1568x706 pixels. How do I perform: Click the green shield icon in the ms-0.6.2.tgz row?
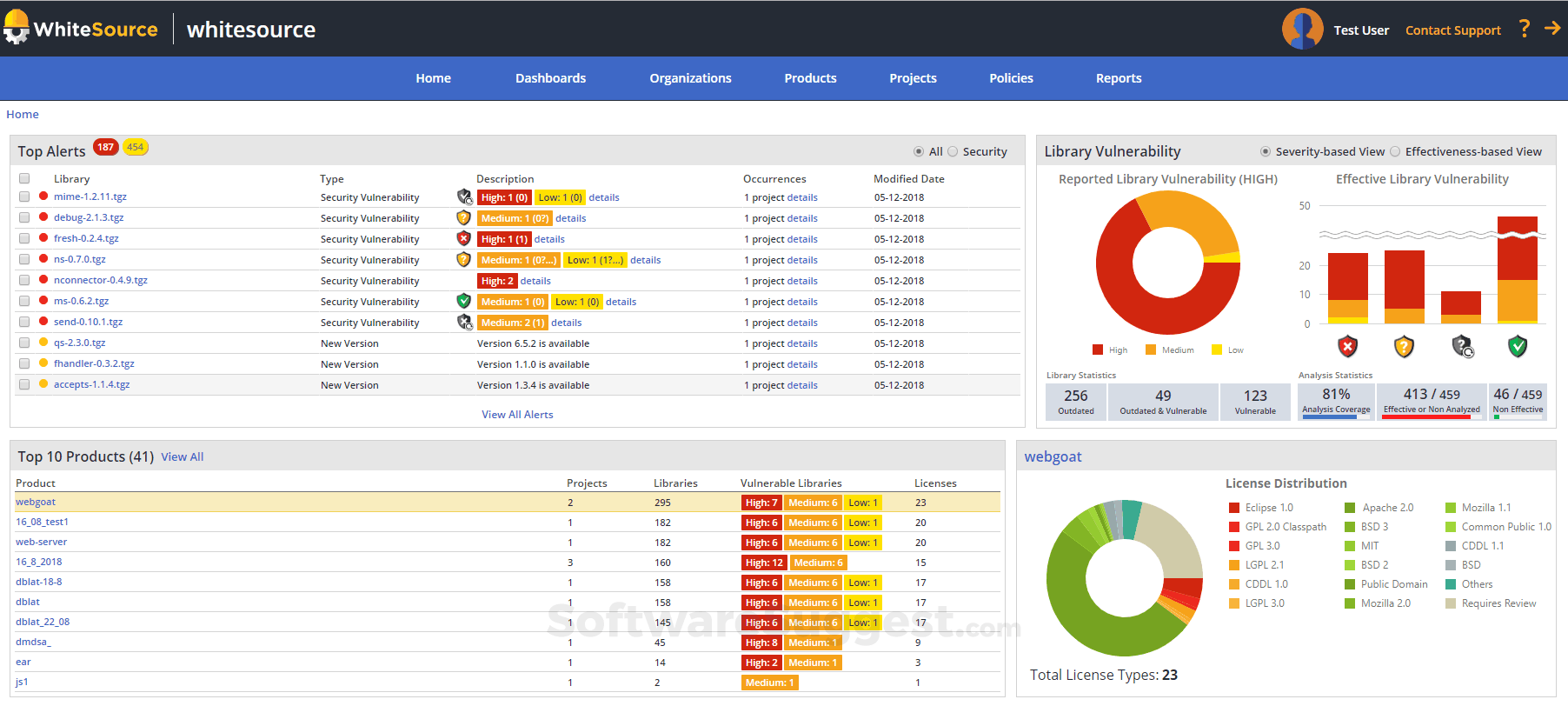coord(464,301)
